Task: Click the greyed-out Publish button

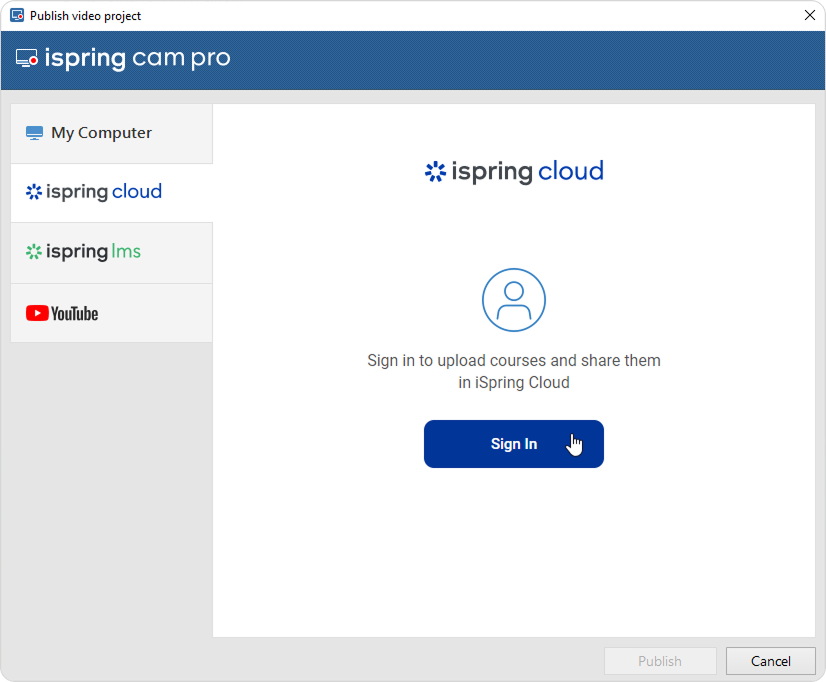Action: point(660,661)
